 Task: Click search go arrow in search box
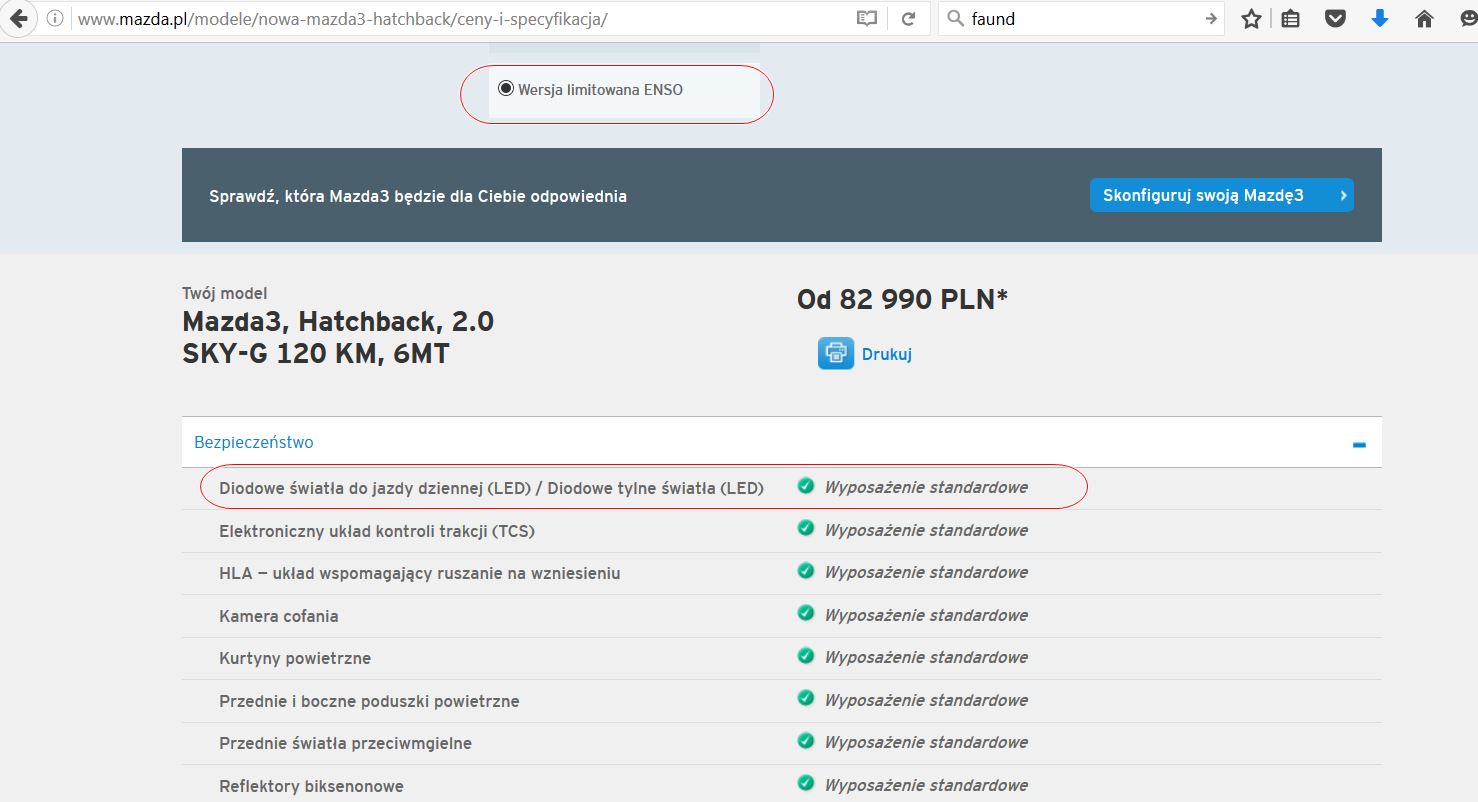click(x=1211, y=19)
